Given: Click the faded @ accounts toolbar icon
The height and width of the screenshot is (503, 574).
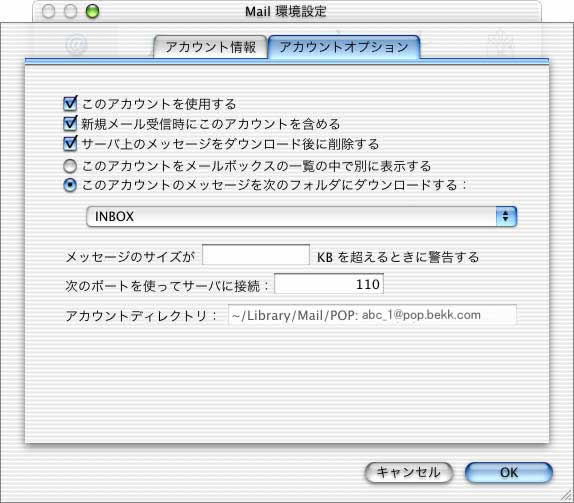Looking at the screenshot, I should [x=76, y=44].
